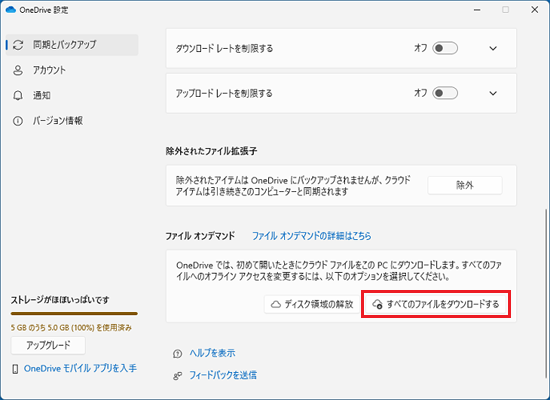Screen dimensions: 550x400
Task: Open the 同期とバックアップ section
Action: [72, 45]
